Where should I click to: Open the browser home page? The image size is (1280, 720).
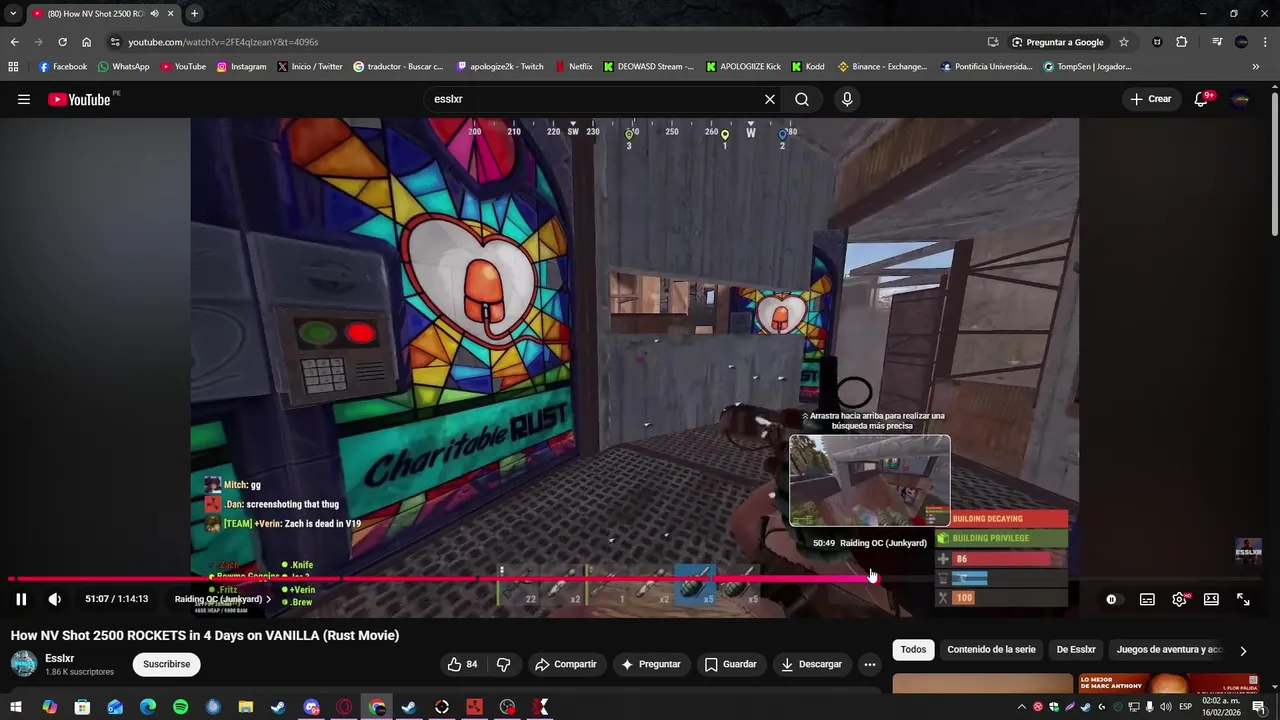tap(86, 42)
